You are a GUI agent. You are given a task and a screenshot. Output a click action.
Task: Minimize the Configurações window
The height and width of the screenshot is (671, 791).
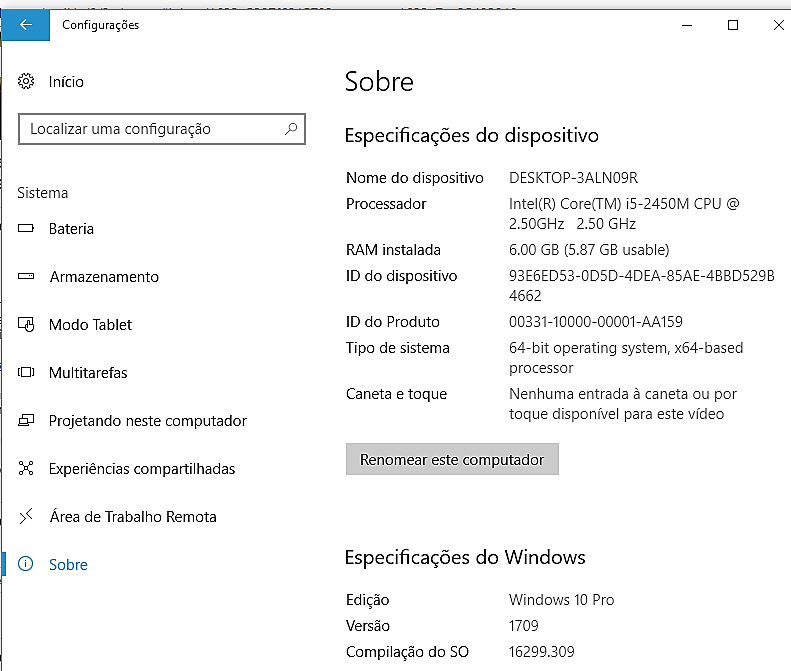pos(686,25)
